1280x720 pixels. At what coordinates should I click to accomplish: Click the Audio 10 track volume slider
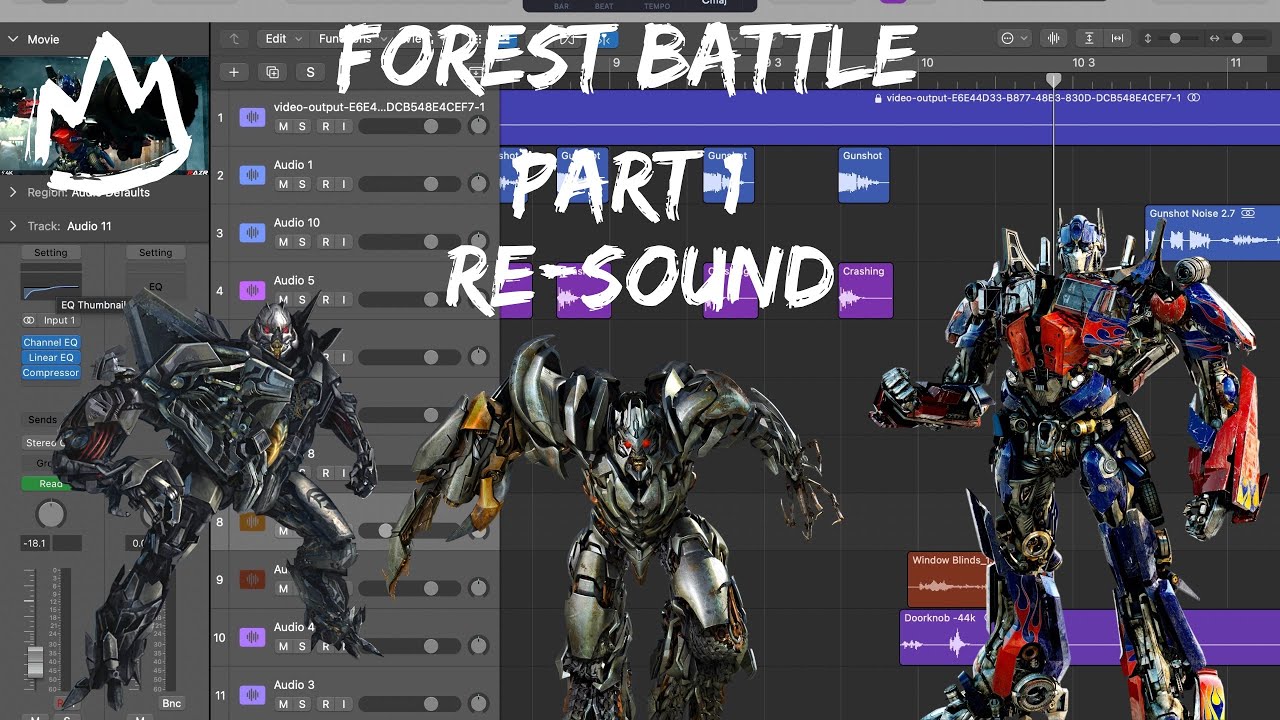[410, 242]
